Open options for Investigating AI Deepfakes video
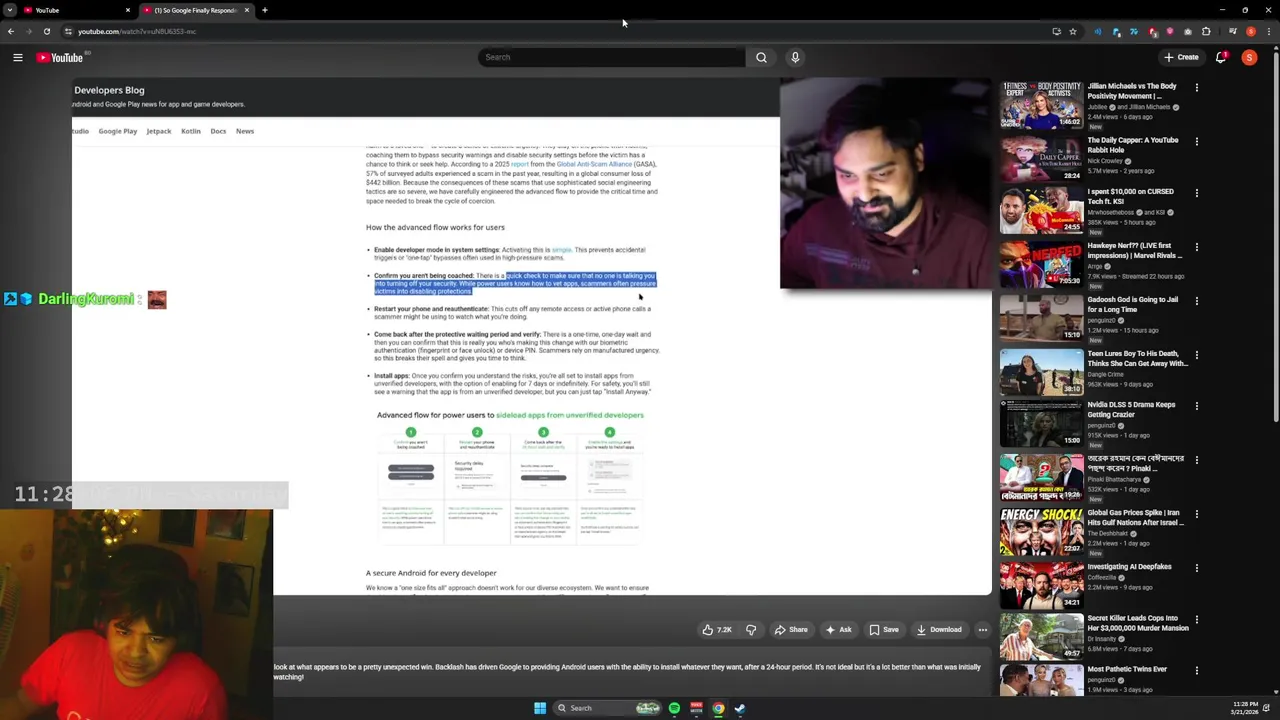 point(1196,568)
